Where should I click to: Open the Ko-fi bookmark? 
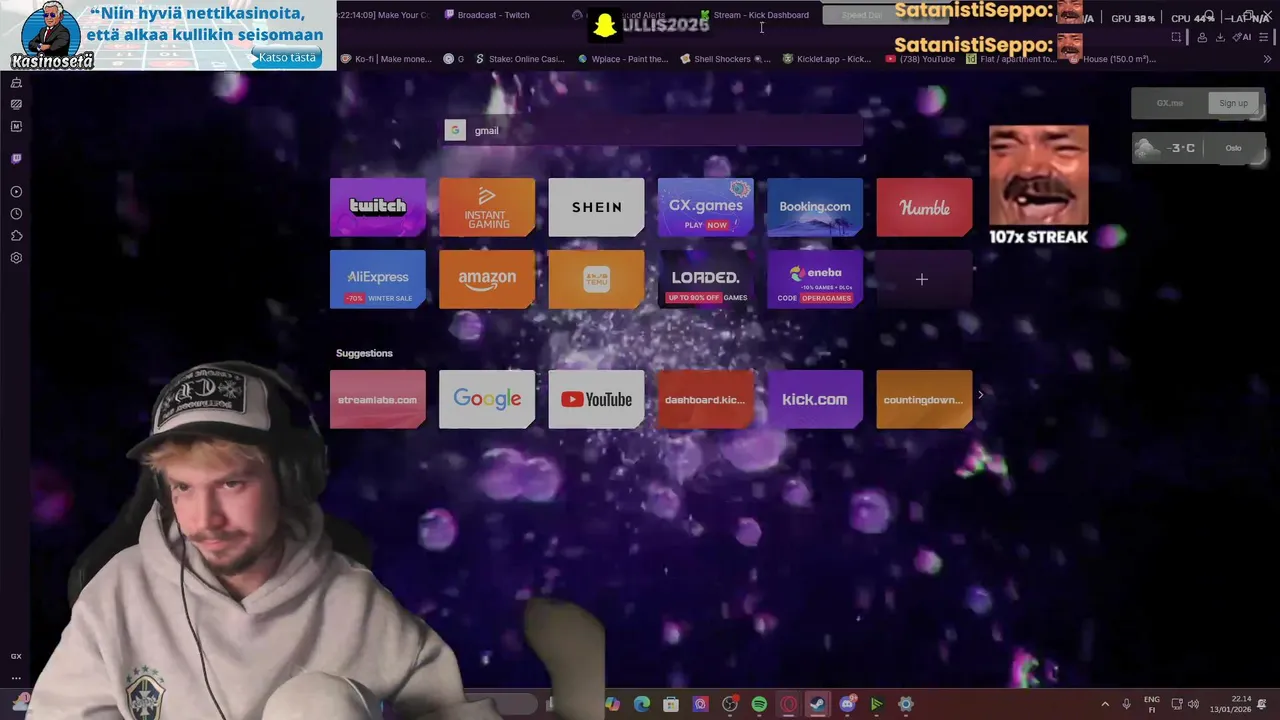pyautogui.click(x=387, y=59)
